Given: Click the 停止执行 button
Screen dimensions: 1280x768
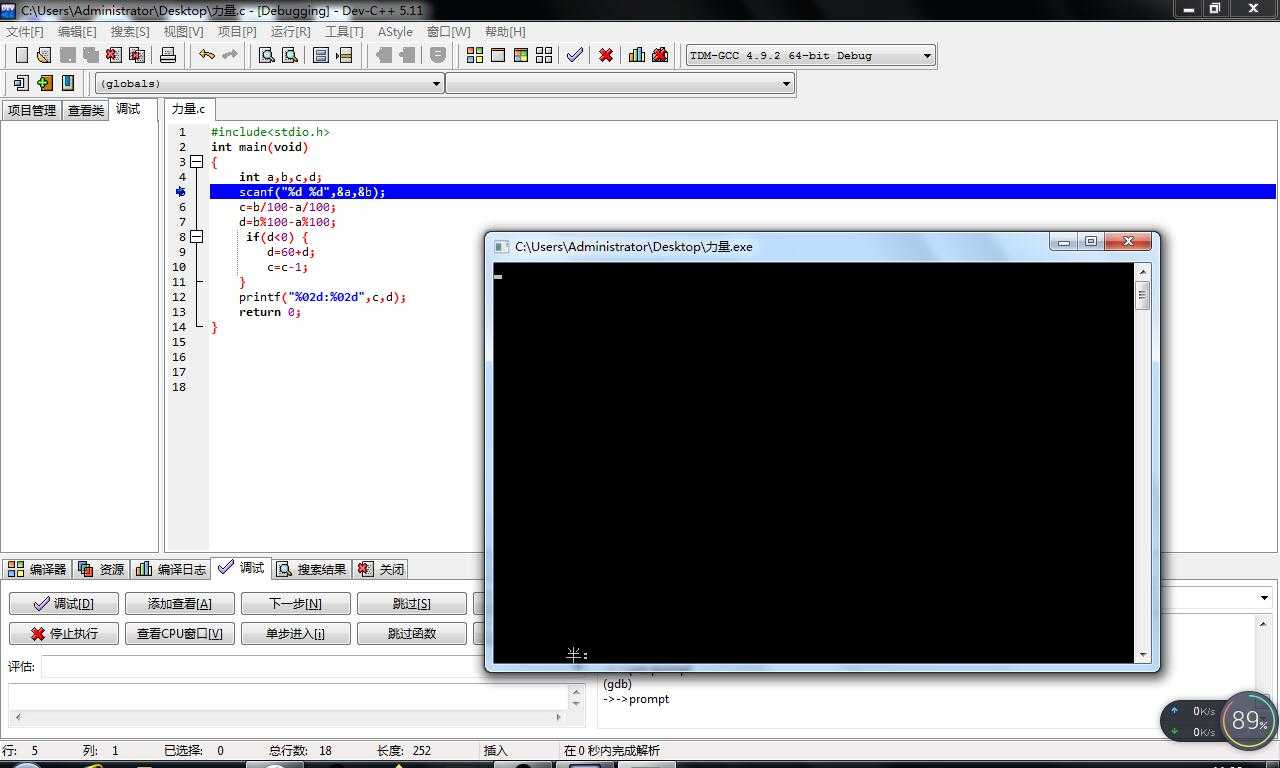Looking at the screenshot, I should click(x=64, y=634).
